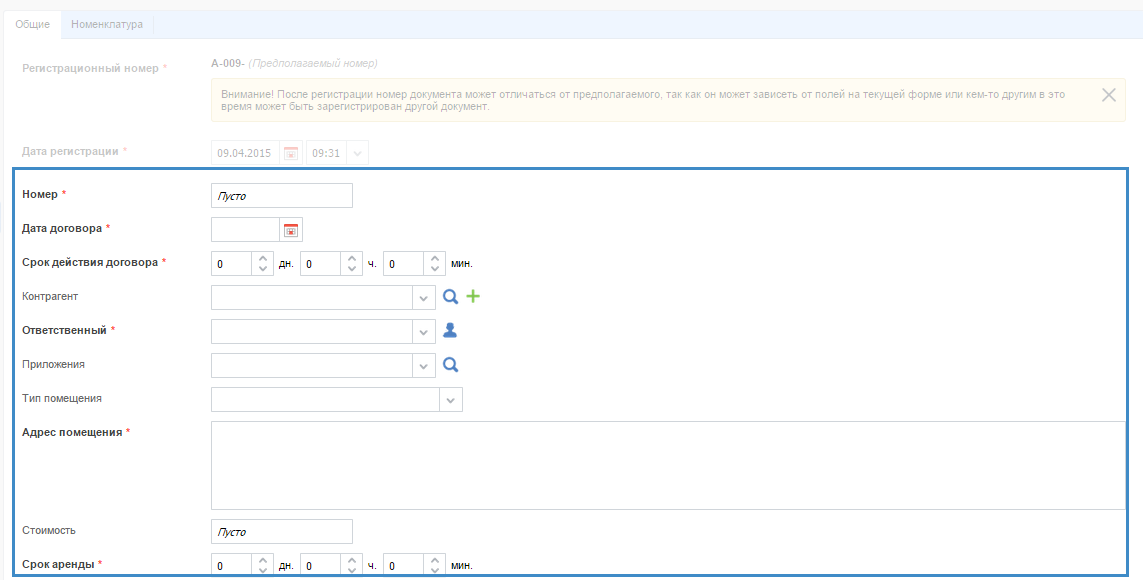Screen dimensions: 1143x580
Task: Open calendar icon for Дата регистрации
Action: tap(291, 154)
